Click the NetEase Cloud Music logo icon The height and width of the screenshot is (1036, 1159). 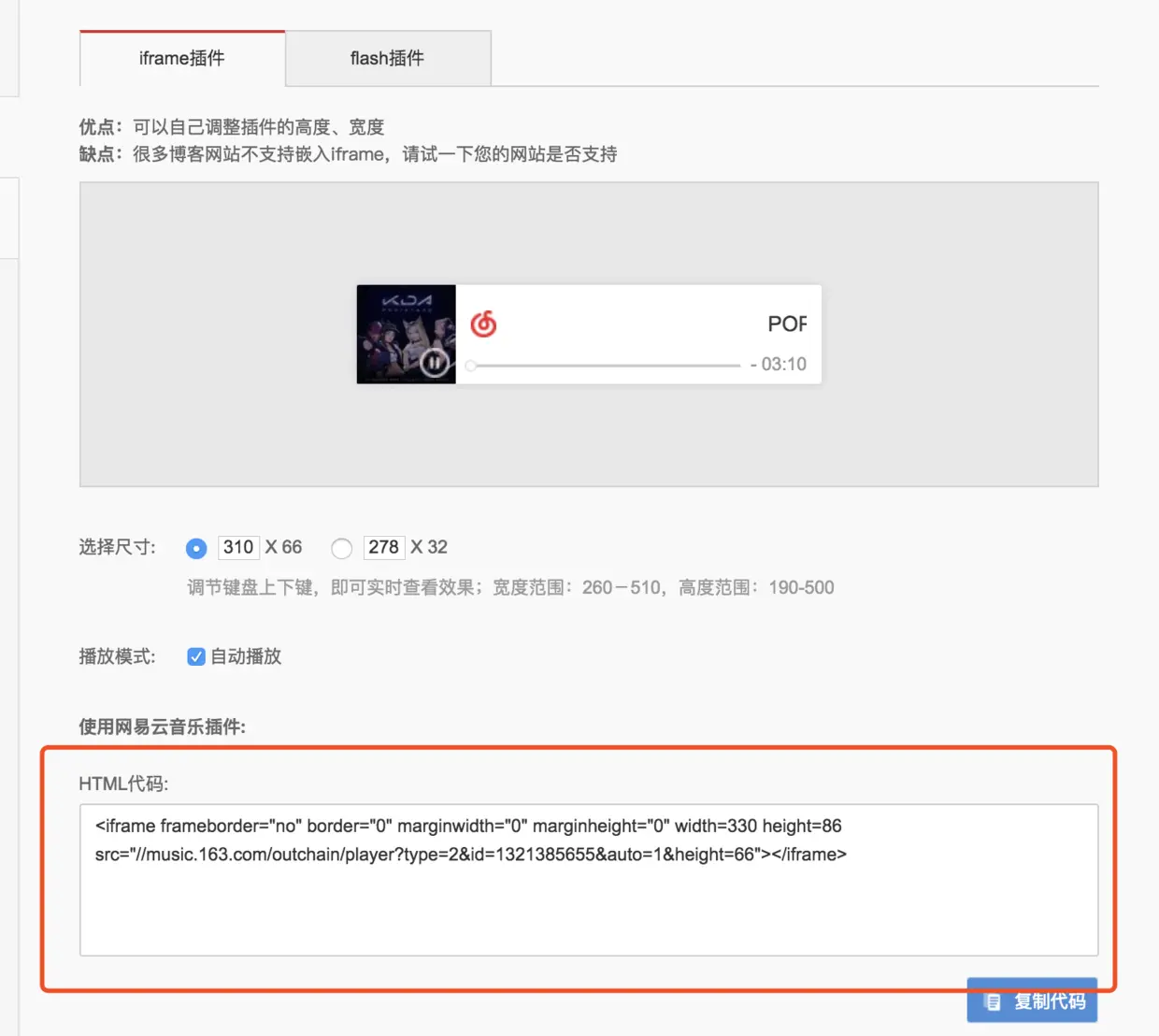click(483, 324)
